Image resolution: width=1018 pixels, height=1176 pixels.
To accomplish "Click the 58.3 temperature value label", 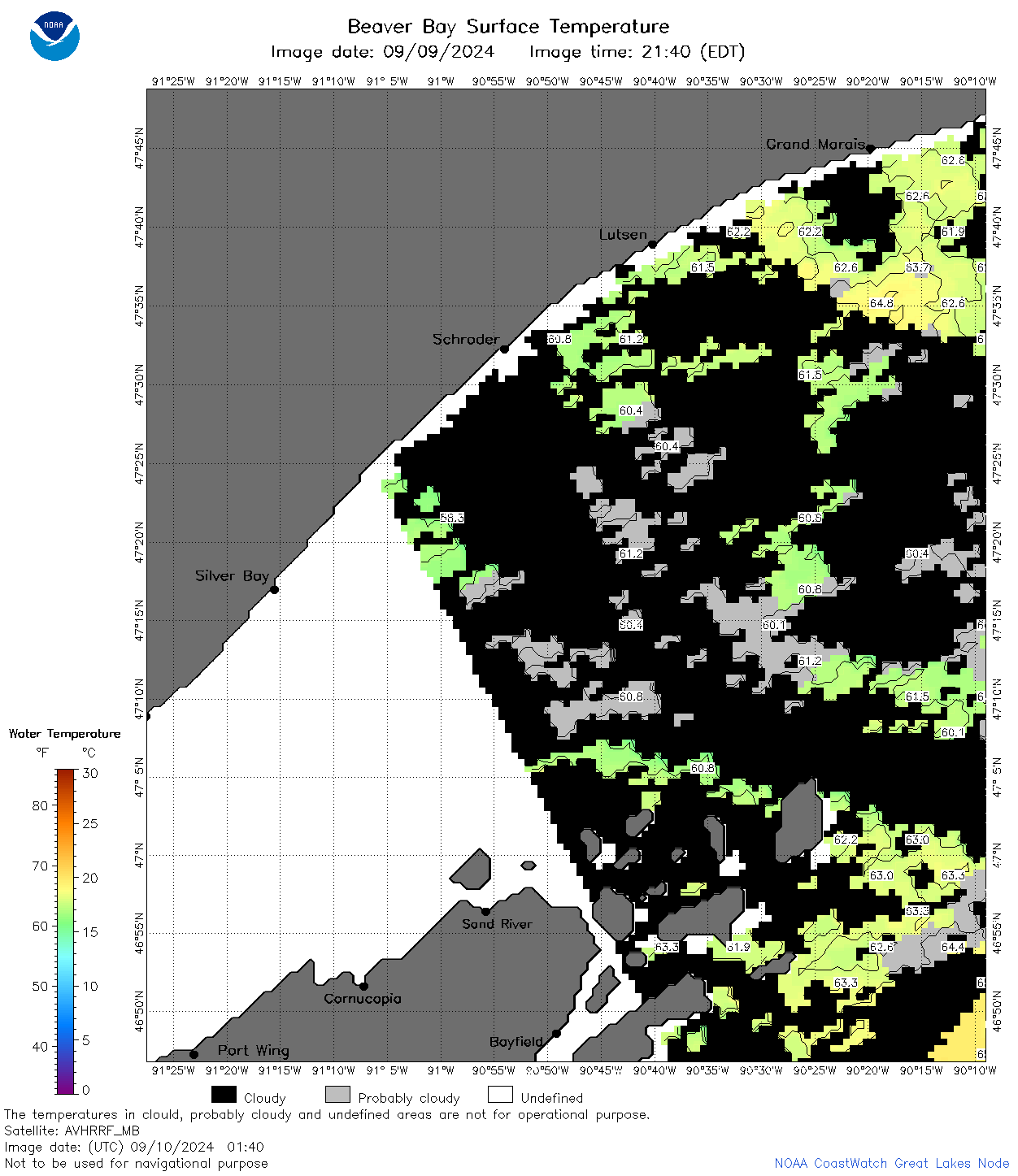I will coord(452,518).
